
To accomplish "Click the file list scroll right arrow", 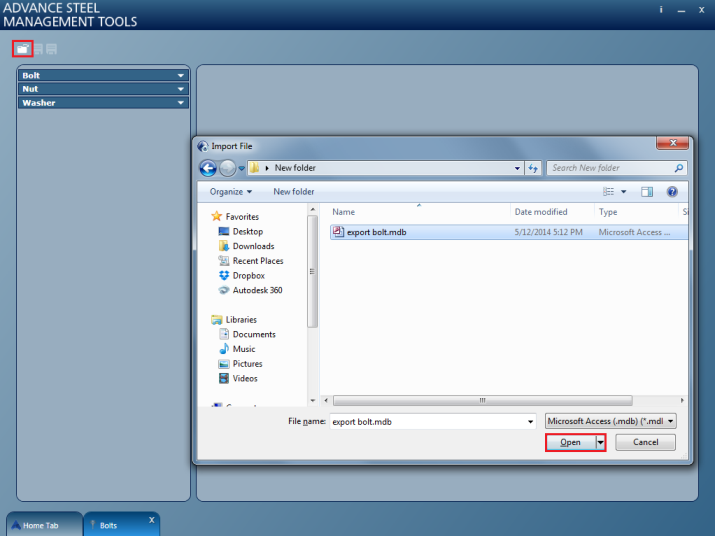I will [x=682, y=401].
